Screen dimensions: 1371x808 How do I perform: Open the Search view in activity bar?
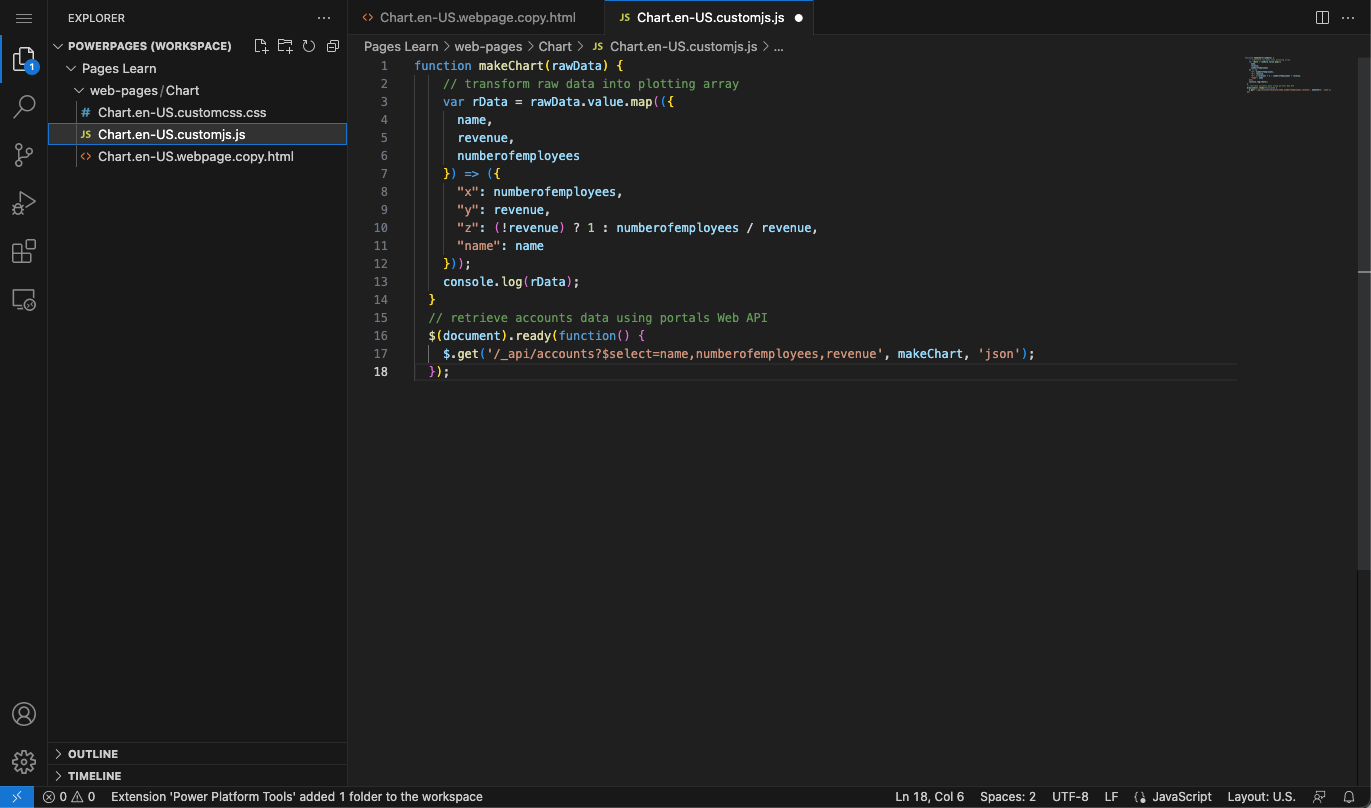click(x=24, y=107)
